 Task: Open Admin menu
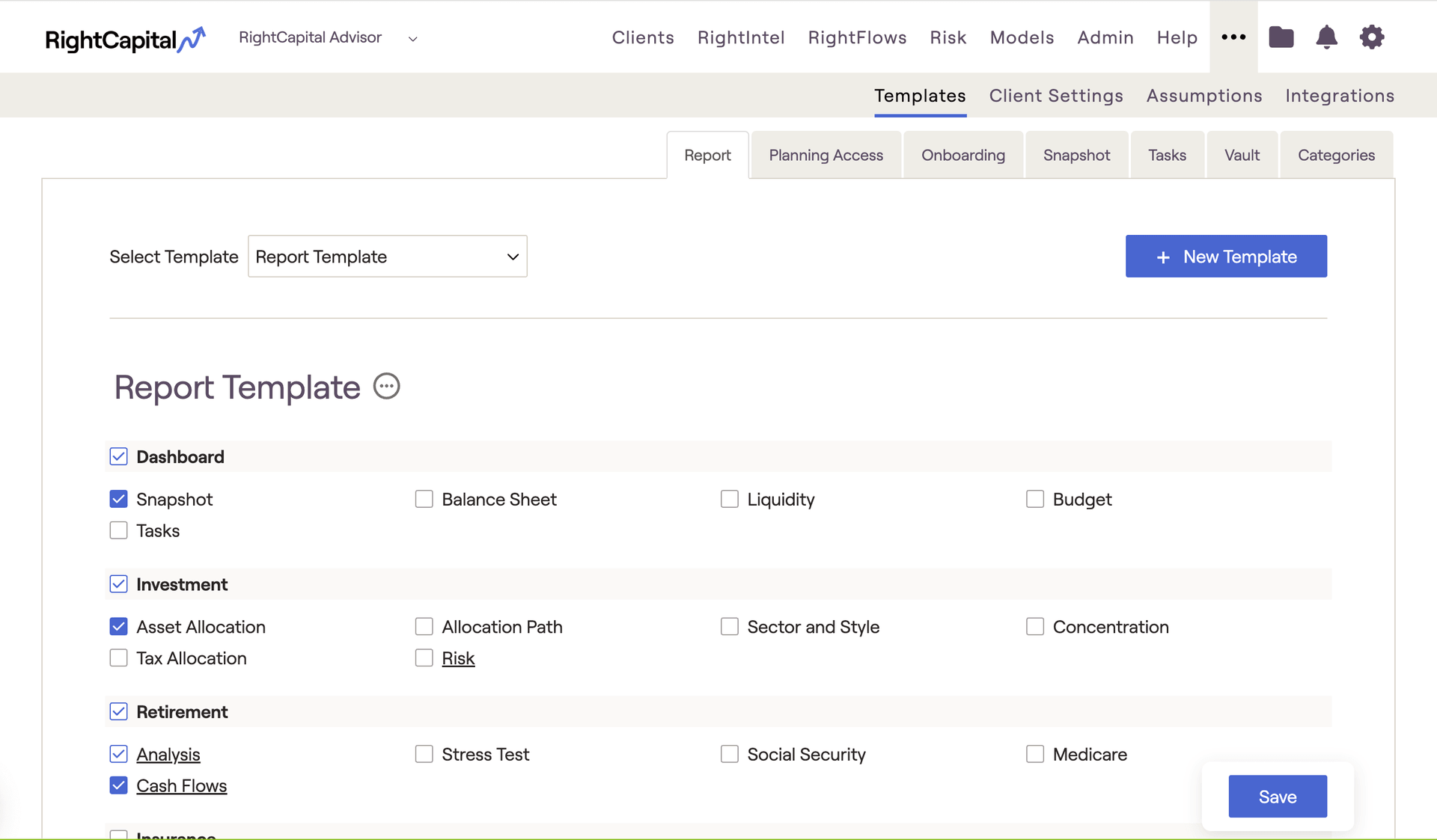point(1105,37)
